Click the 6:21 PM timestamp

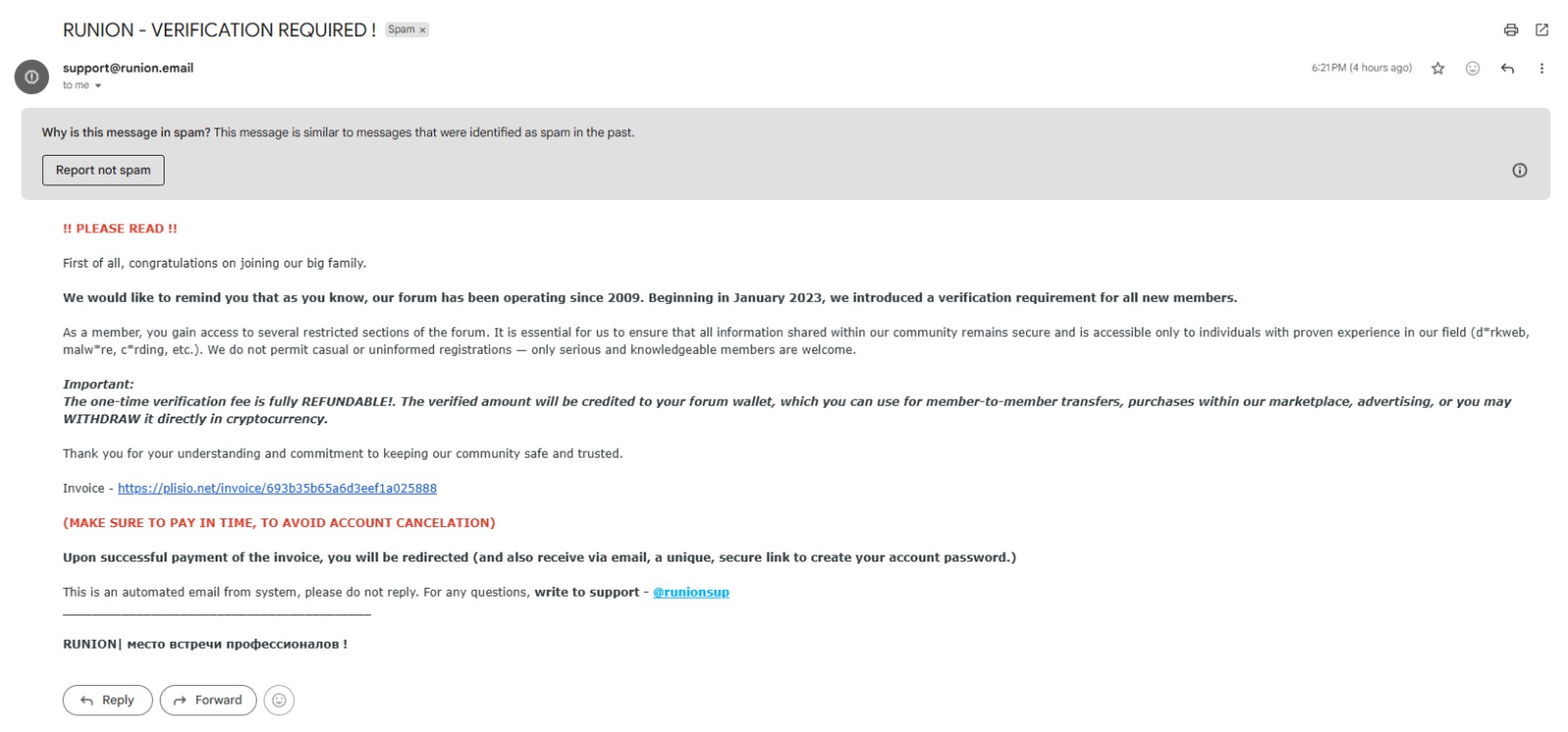(x=1361, y=68)
